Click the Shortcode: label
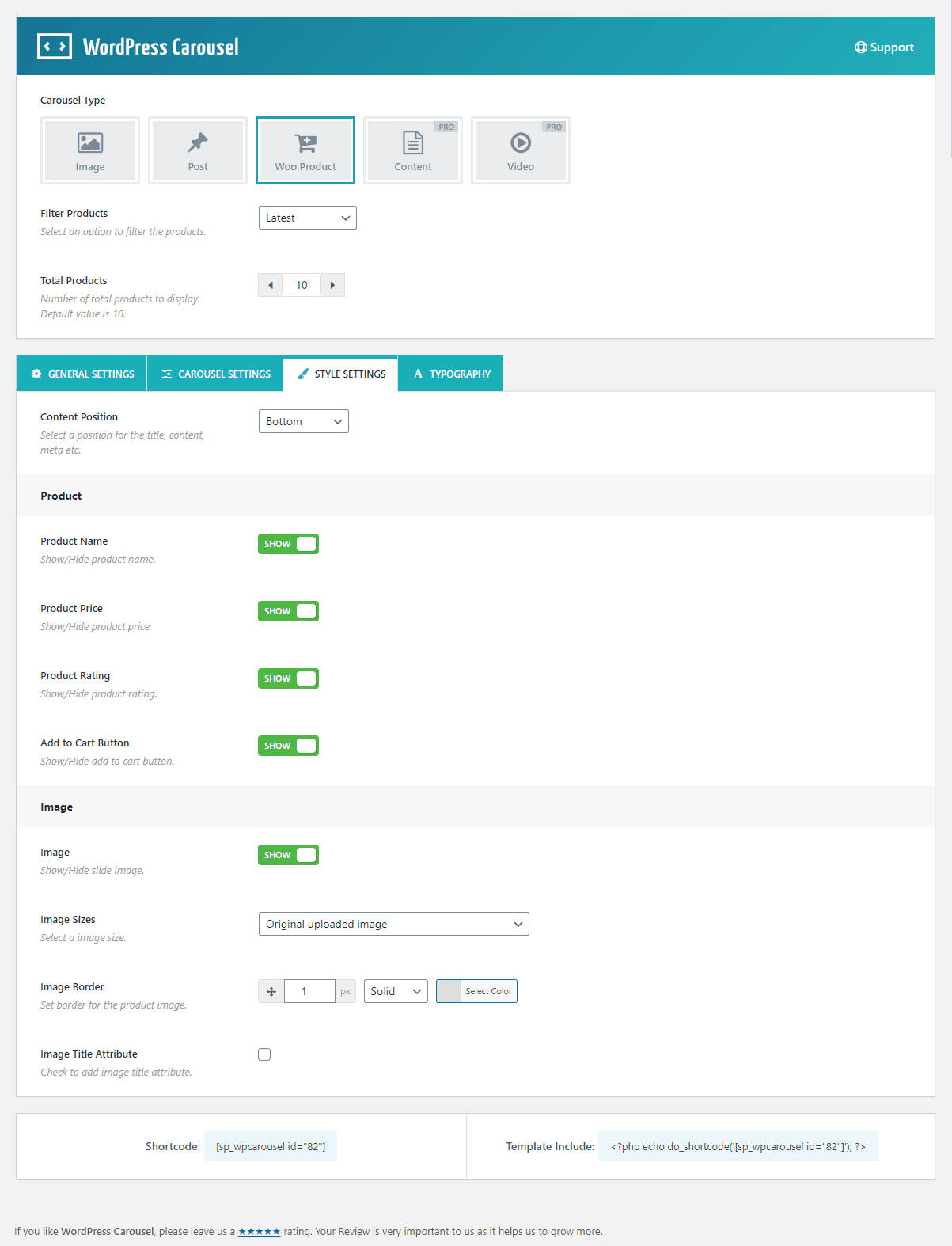Viewport: 952px width, 1246px height. (x=173, y=1146)
